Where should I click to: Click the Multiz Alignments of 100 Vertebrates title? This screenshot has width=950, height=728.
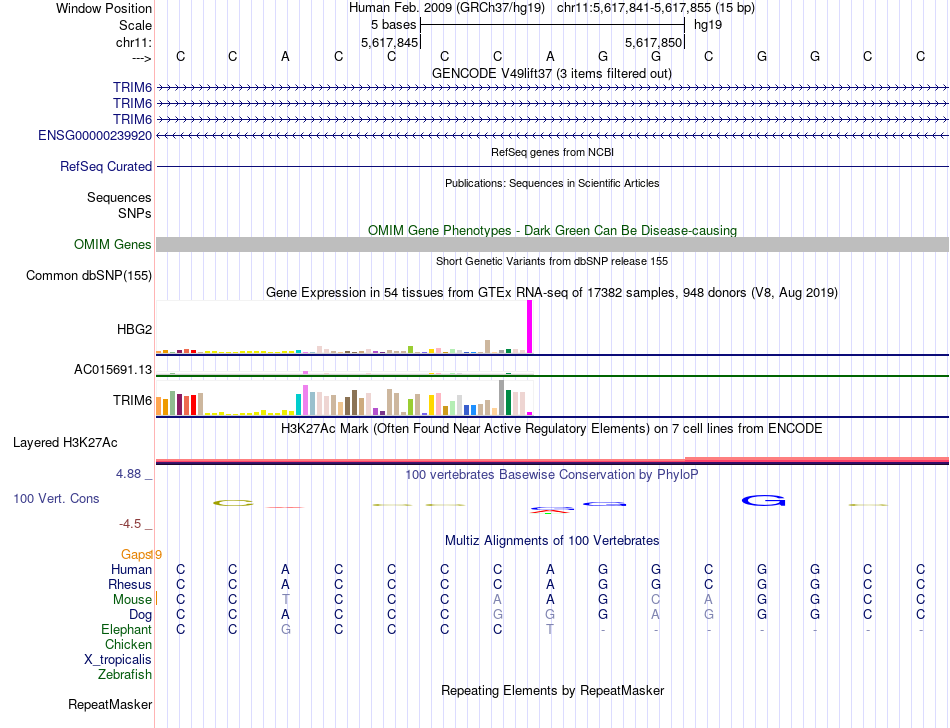[x=552, y=540]
